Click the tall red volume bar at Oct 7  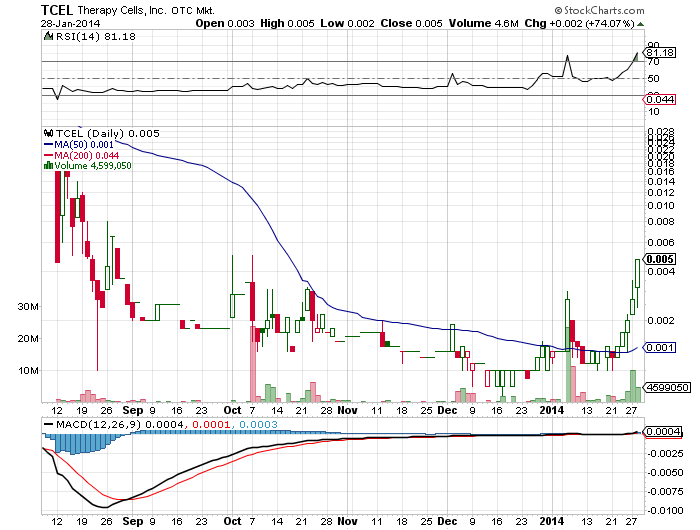(x=252, y=364)
